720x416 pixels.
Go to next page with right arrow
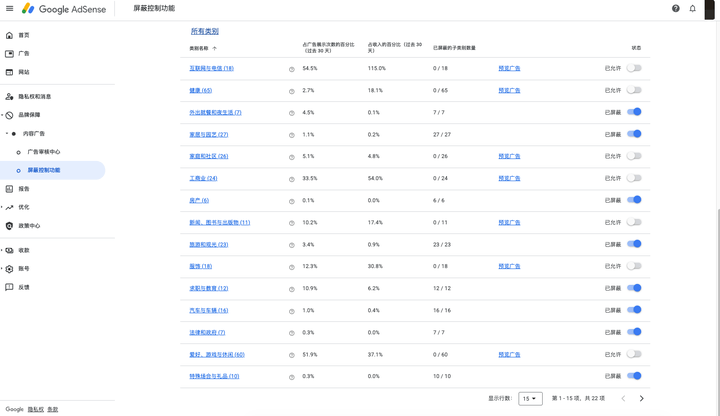(642, 398)
